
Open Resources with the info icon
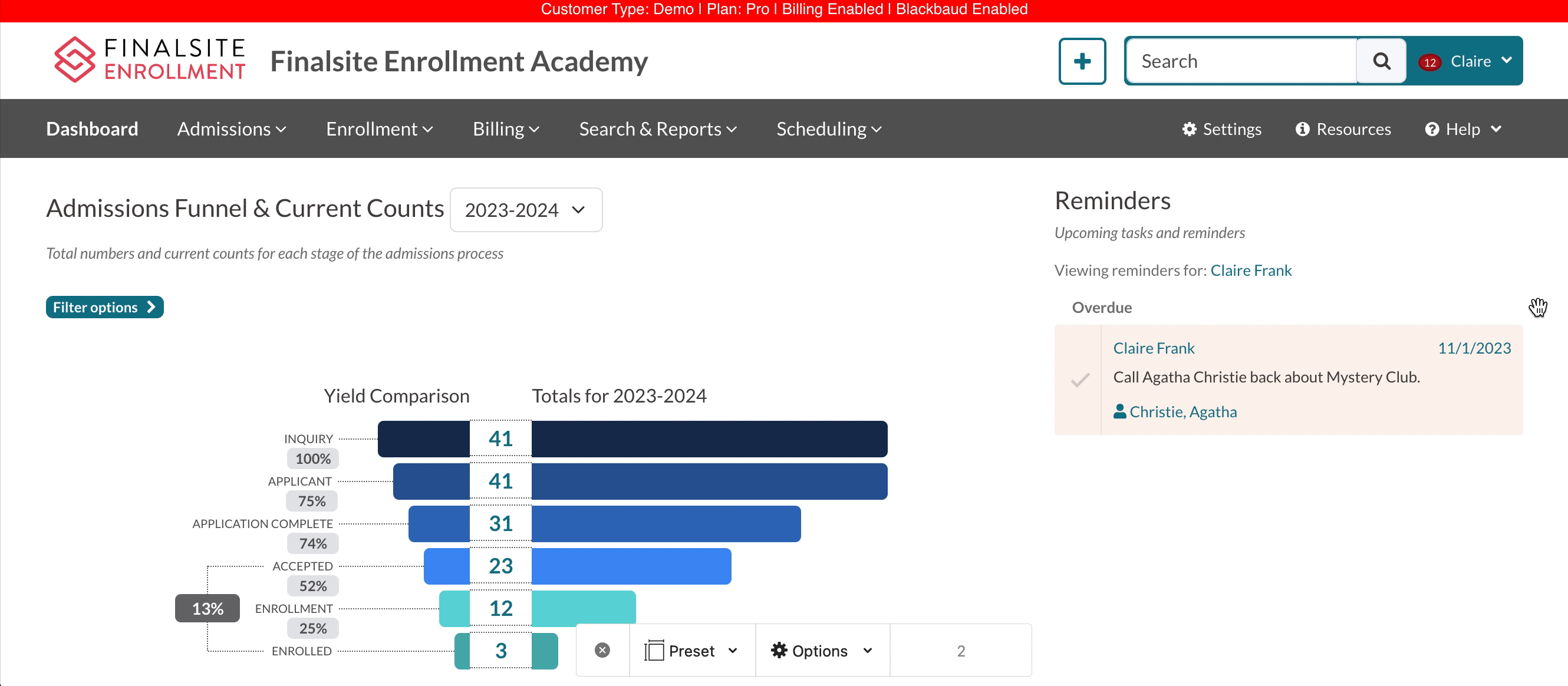(1343, 129)
